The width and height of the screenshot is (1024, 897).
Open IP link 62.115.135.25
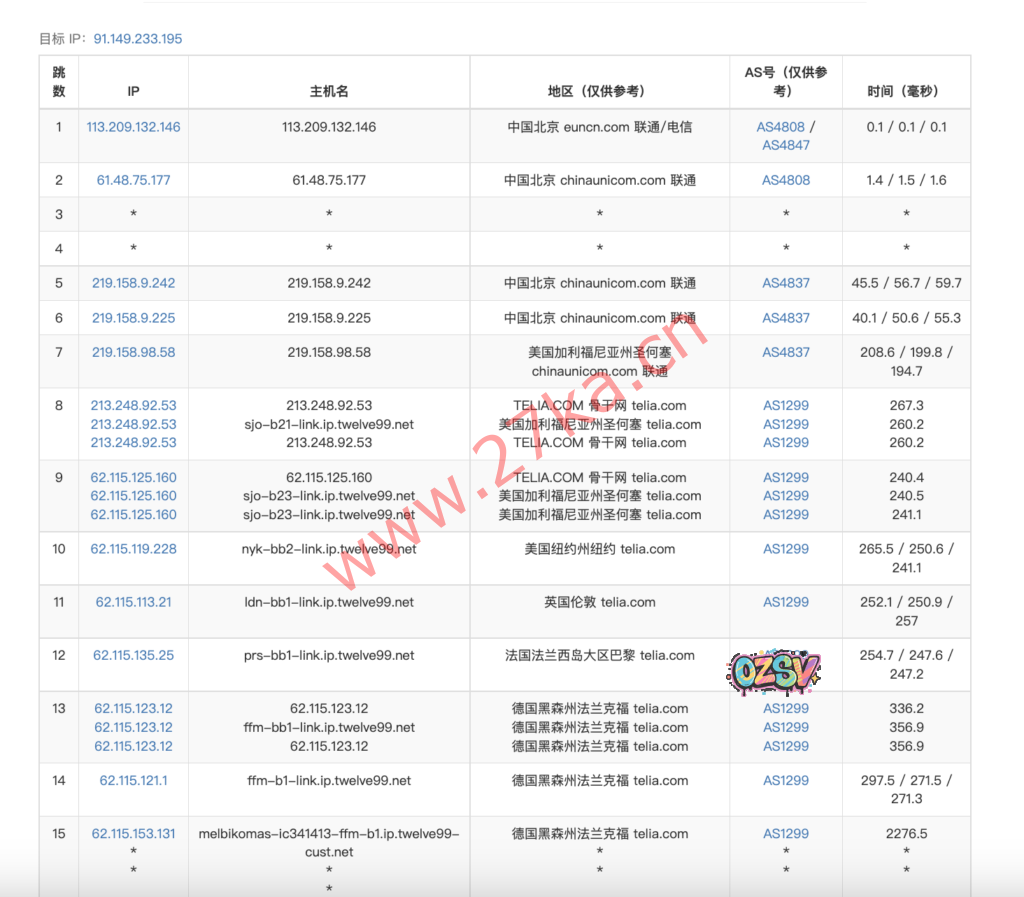pyautogui.click(x=133, y=655)
